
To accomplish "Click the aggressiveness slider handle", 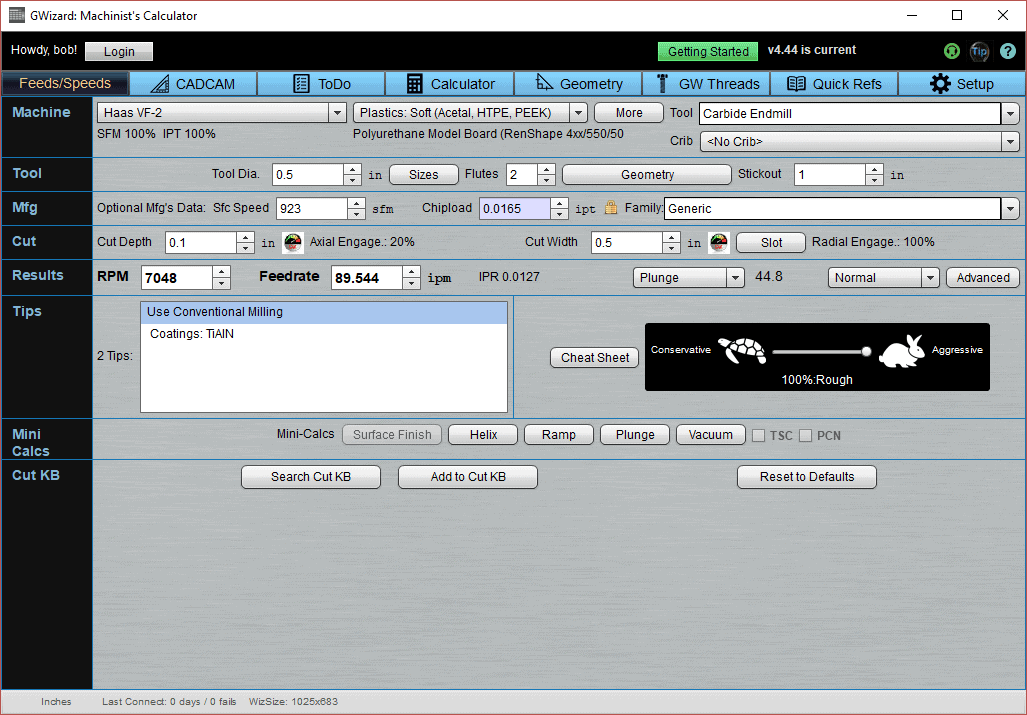I will 865,352.
